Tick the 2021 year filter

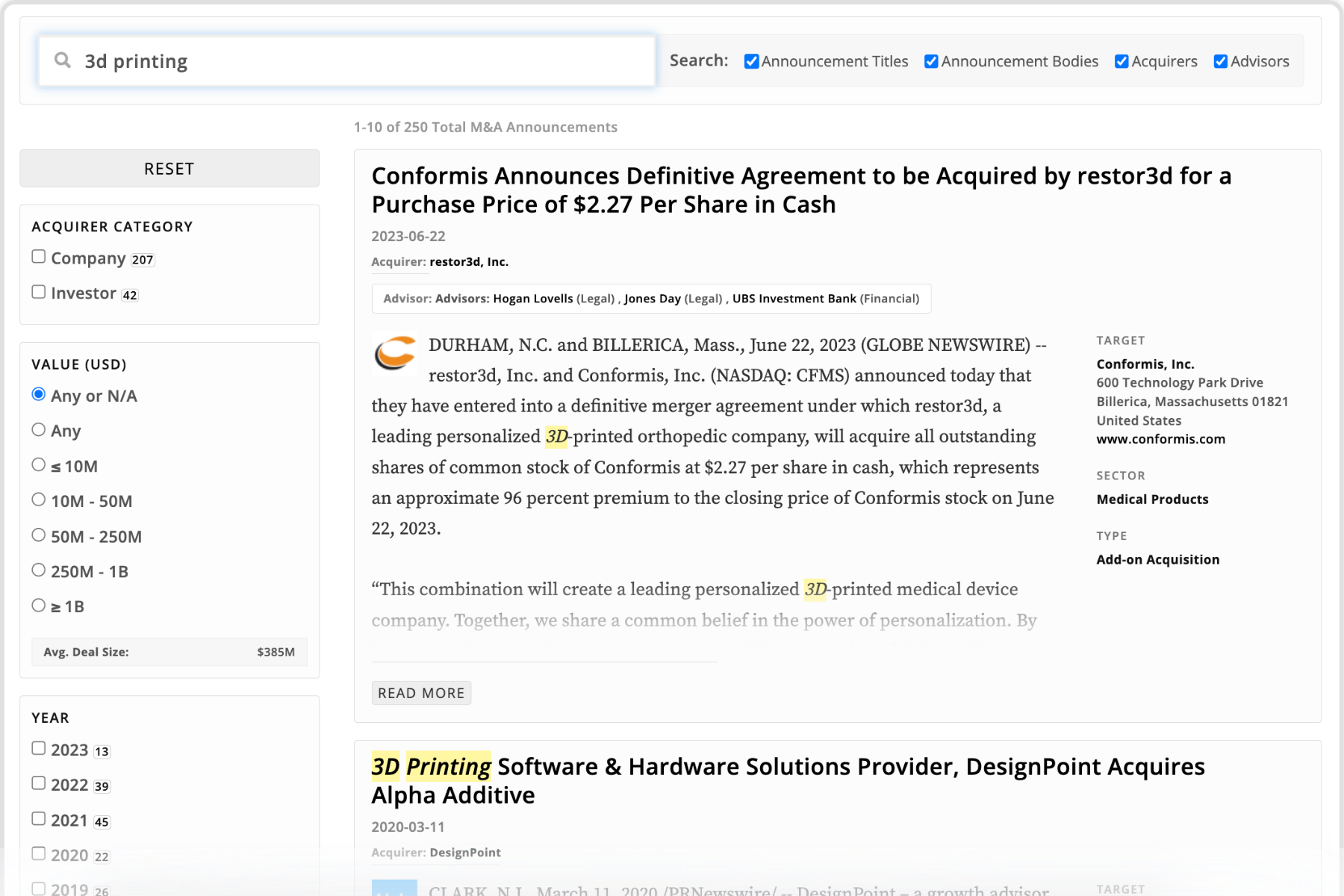tap(39, 819)
